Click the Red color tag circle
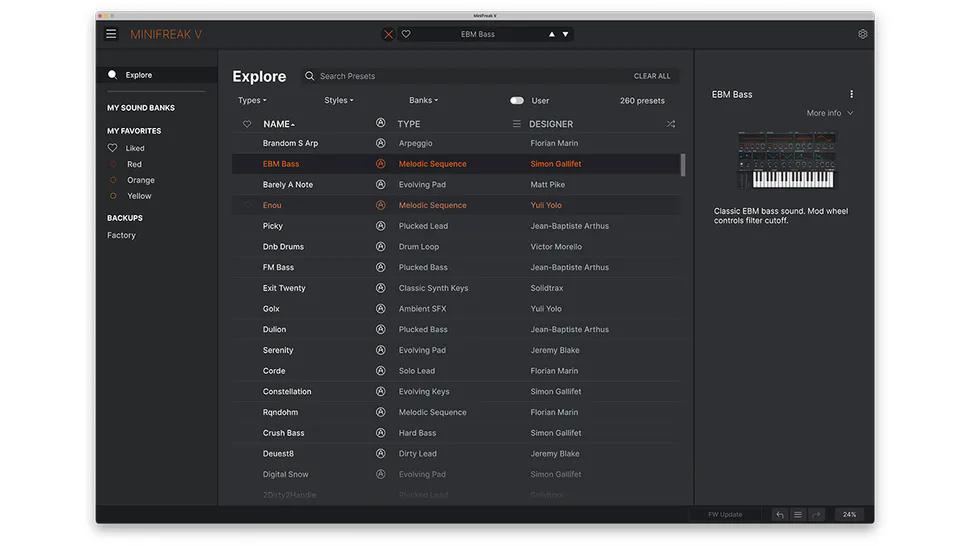 113,164
